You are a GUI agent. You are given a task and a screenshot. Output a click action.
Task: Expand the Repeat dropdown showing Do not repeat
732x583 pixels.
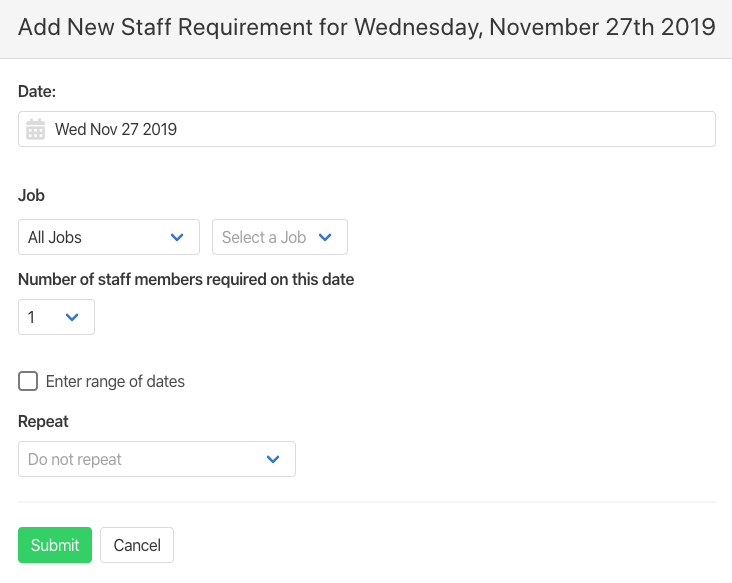pos(156,459)
